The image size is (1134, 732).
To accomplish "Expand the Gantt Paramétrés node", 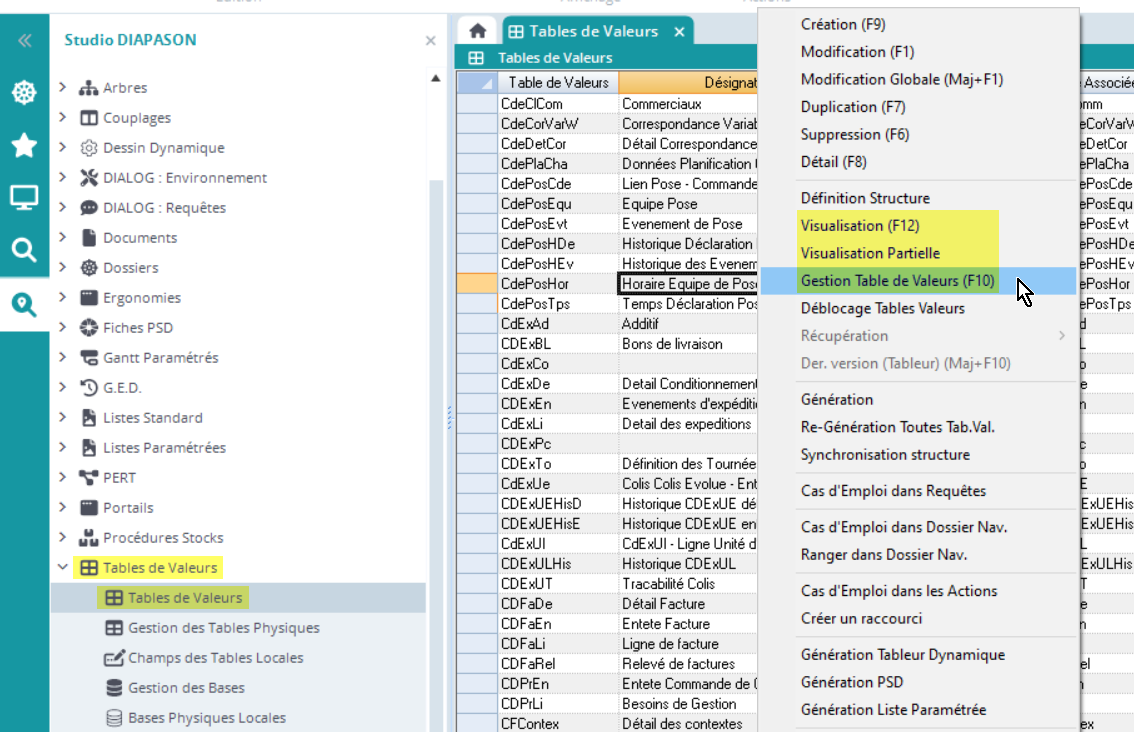I will coord(63,358).
